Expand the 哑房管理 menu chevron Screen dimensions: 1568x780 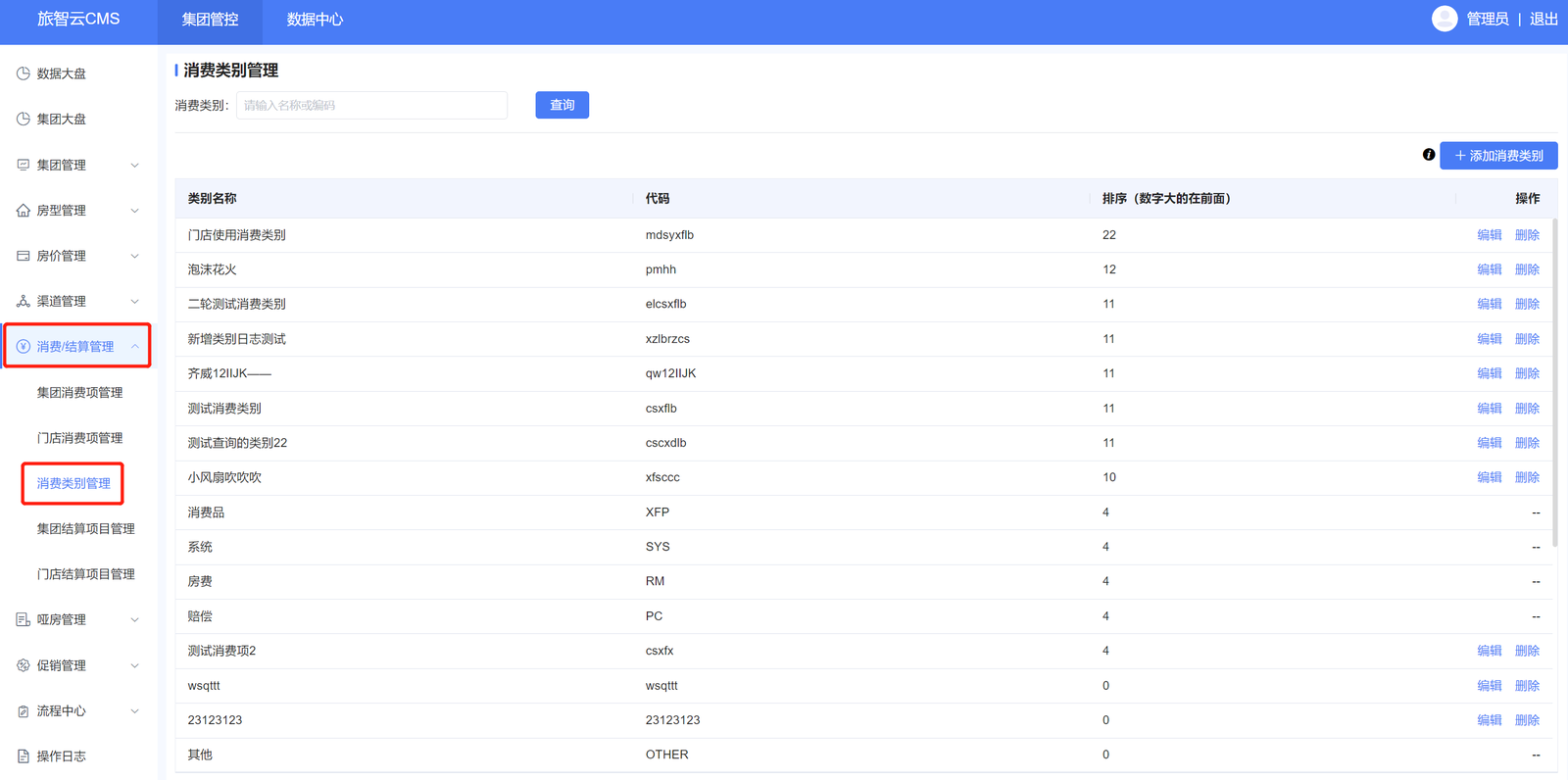pos(135,619)
